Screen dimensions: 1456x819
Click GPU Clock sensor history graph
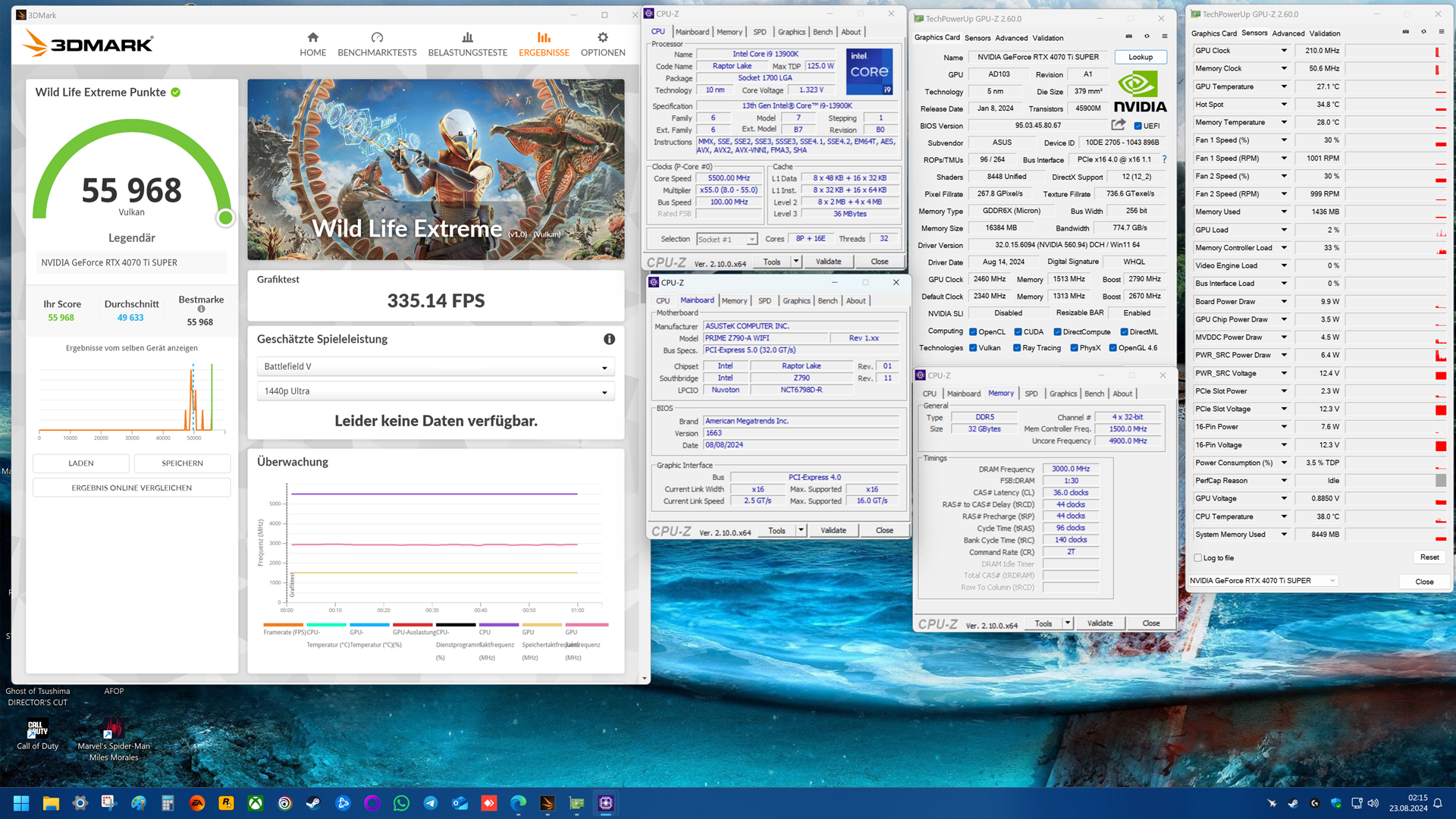pos(1396,51)
